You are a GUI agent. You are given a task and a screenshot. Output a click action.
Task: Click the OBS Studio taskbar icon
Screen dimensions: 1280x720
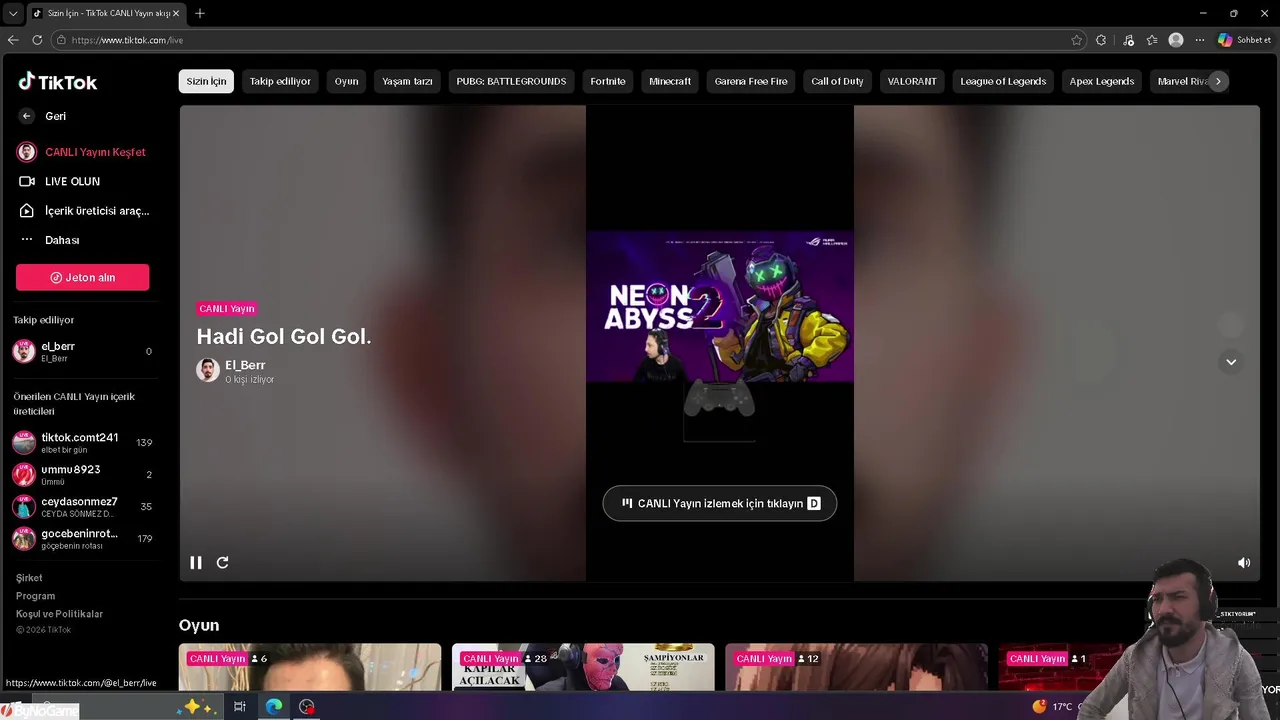(307, 706)
